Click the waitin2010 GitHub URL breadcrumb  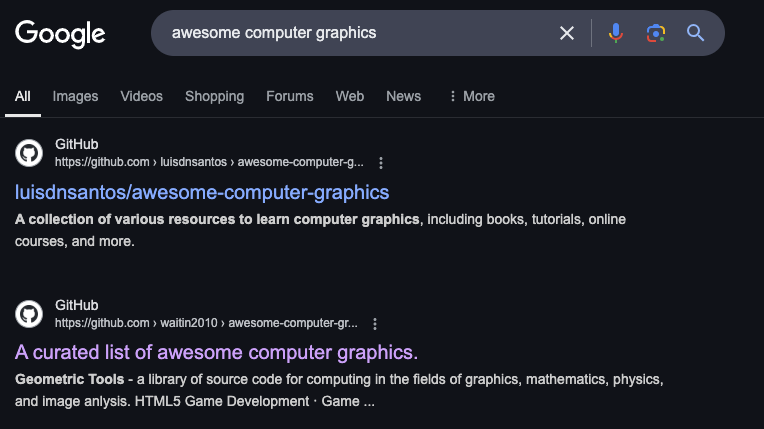[206, 323]
